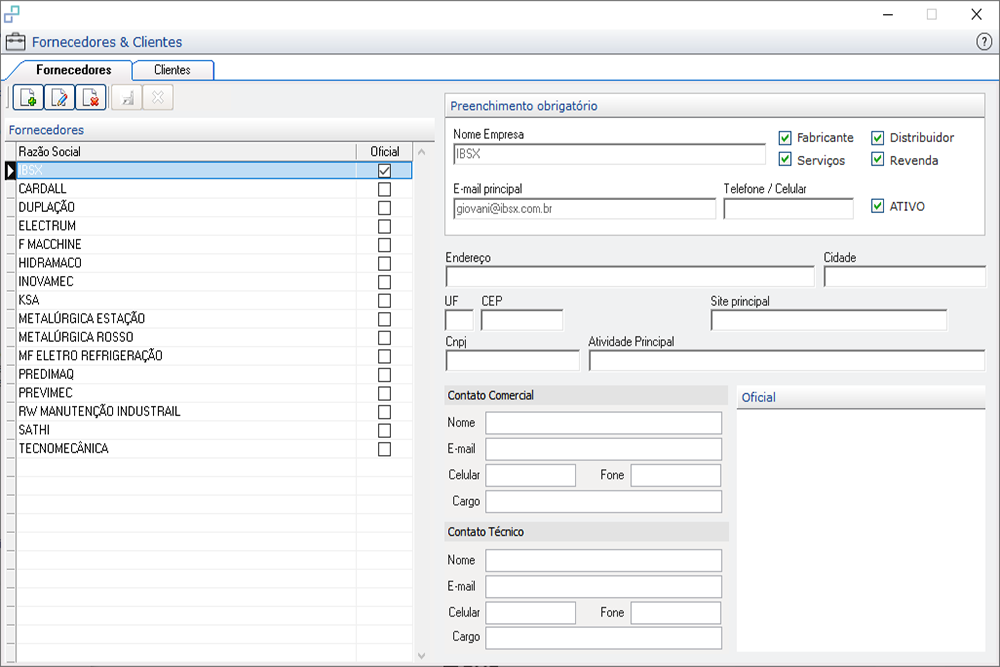1000x667 pixels.
Task: Tick Oficial for INOVAMEC
Action: (385, 282)
